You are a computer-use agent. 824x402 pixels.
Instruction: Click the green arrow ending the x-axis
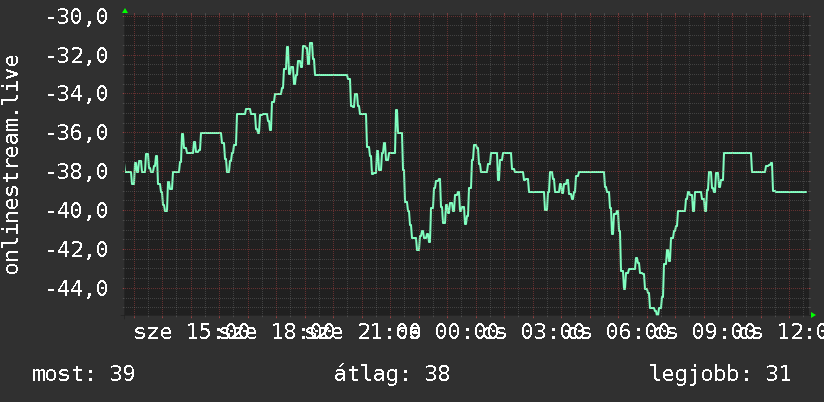813,315
